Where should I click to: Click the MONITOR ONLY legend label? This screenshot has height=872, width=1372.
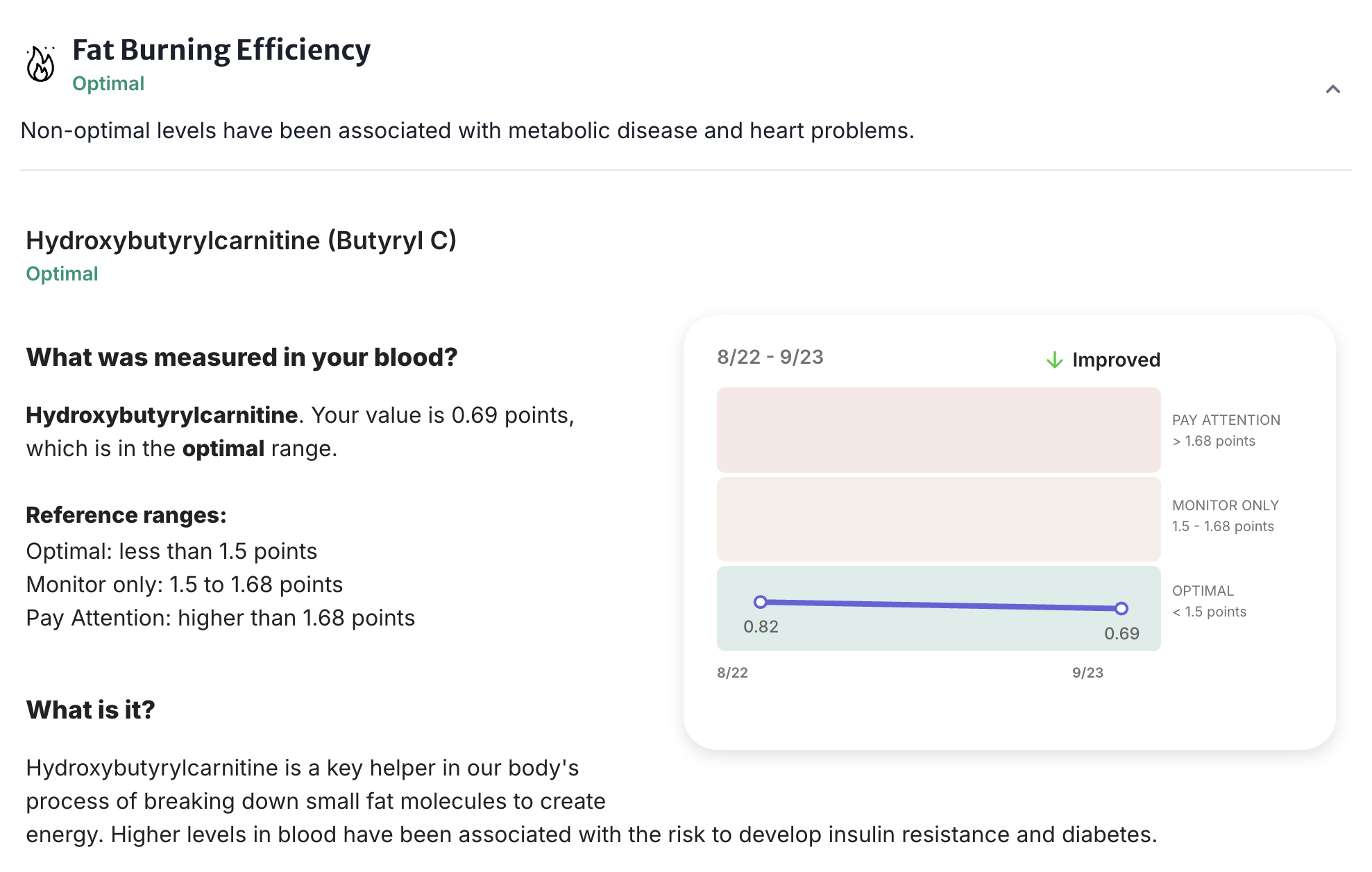pos(1225,505)
